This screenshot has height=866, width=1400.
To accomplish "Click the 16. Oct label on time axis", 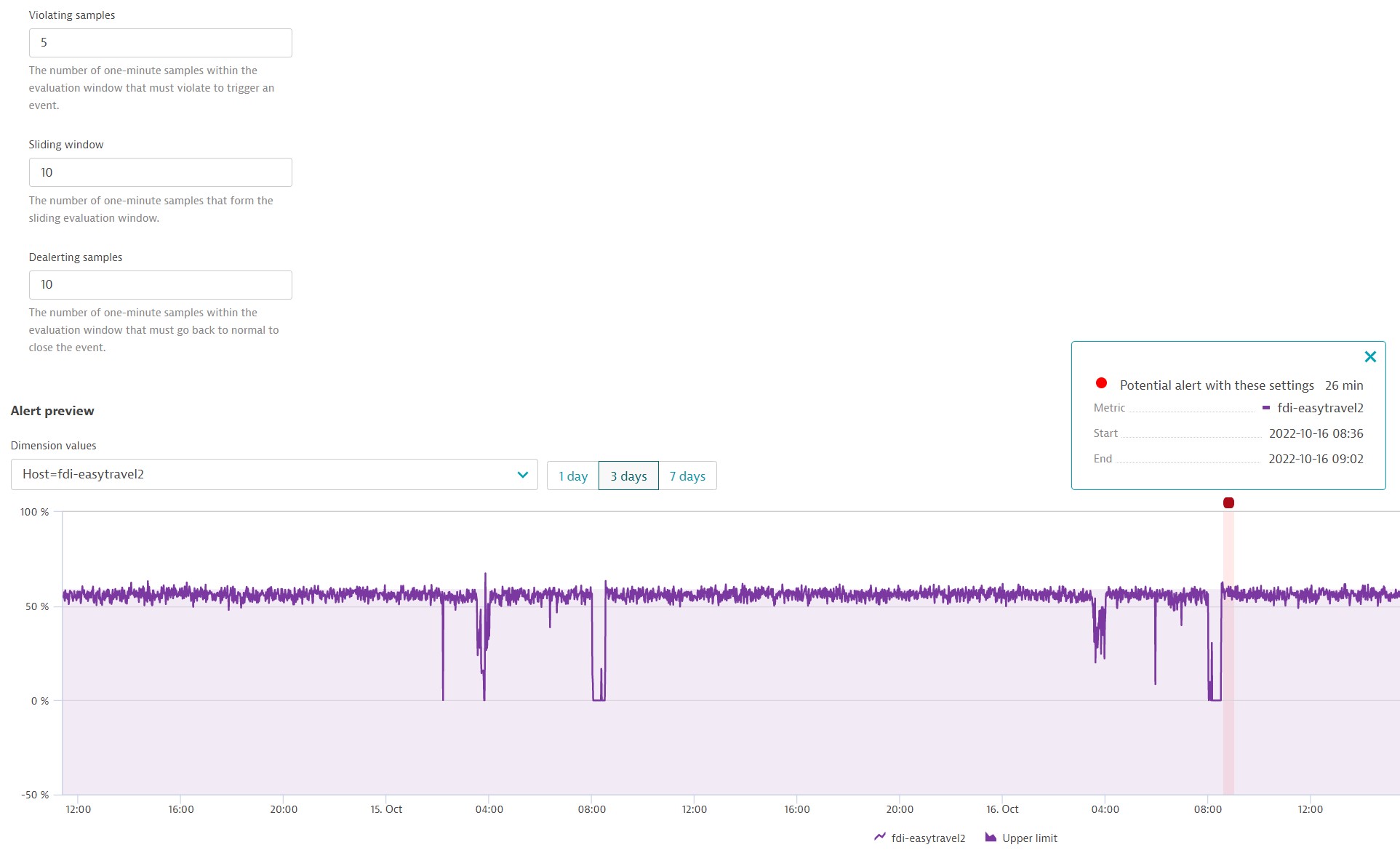I will click(x=1002, y=809).
